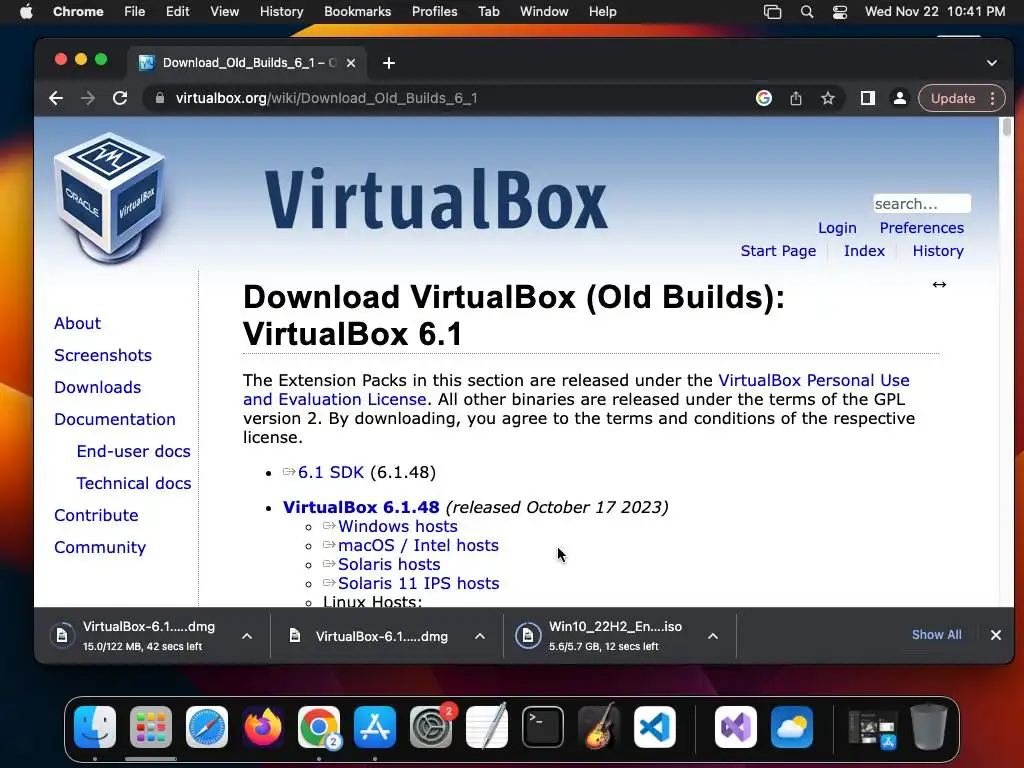Open tab search chevron in Chrome

click(x=991, y=63)
